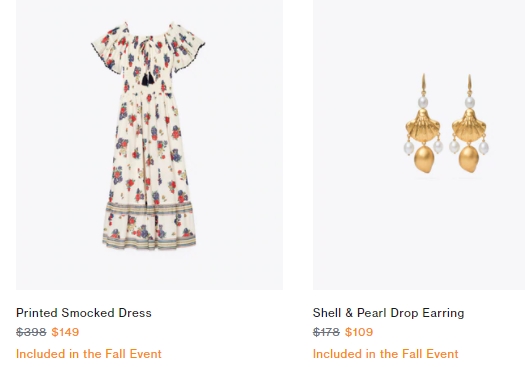Click the right gold shell earring

point(469,124)
